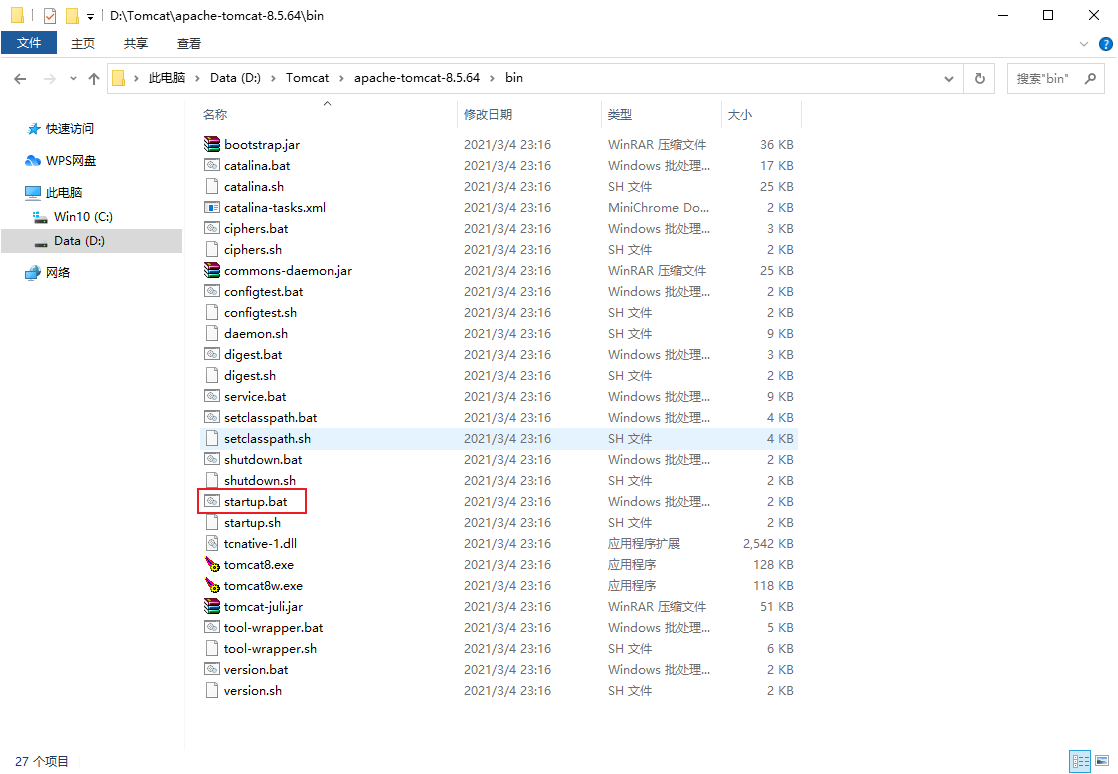This screenshot has width=1118, height=774.
Task: Select the configtest.bat file name
Action: (264, 291)
